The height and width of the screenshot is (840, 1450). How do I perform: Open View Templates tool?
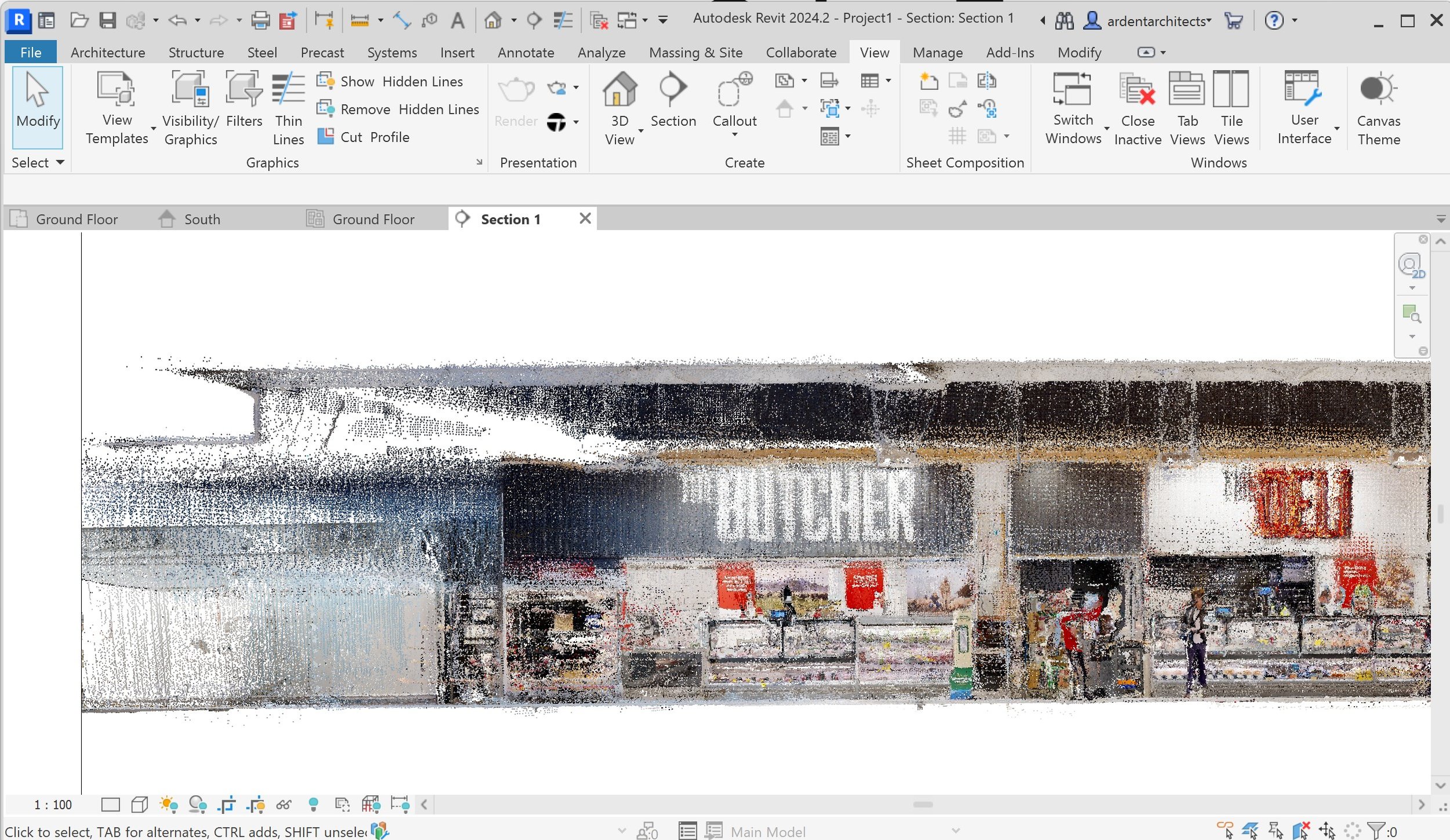117,108
